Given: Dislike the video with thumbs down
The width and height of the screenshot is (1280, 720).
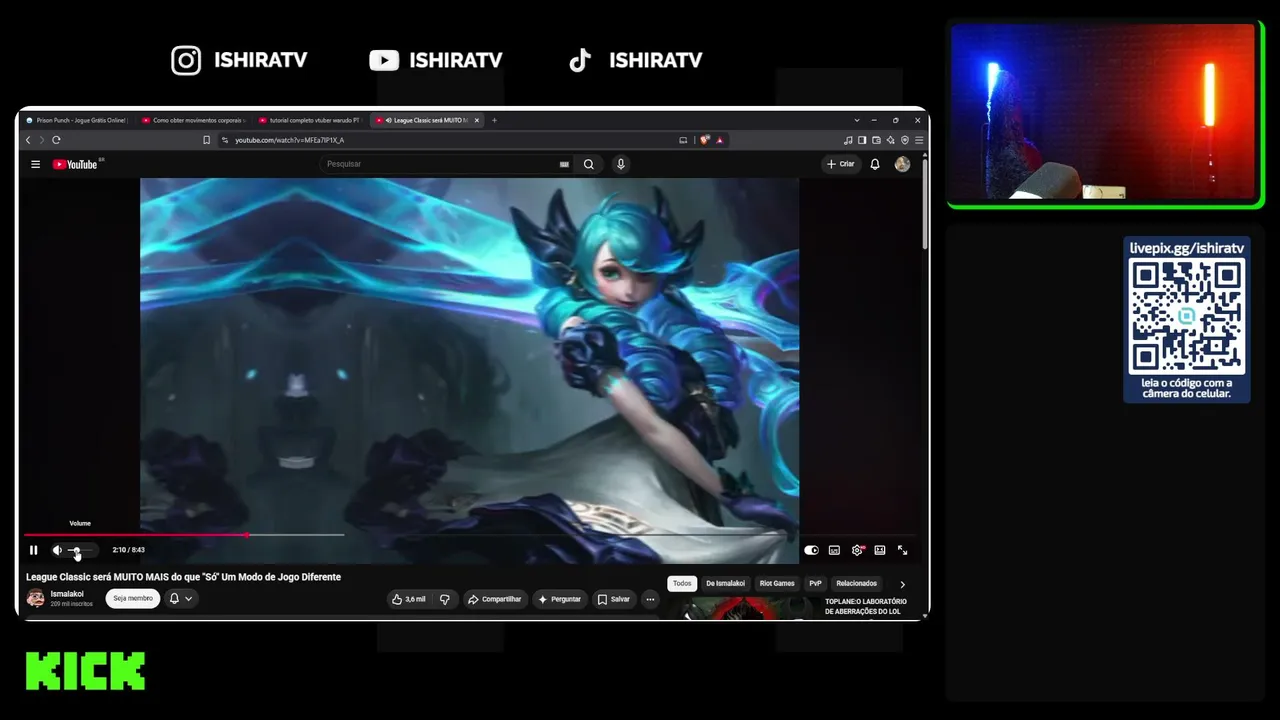Looking at the screenshot, I should pos(445,599).
